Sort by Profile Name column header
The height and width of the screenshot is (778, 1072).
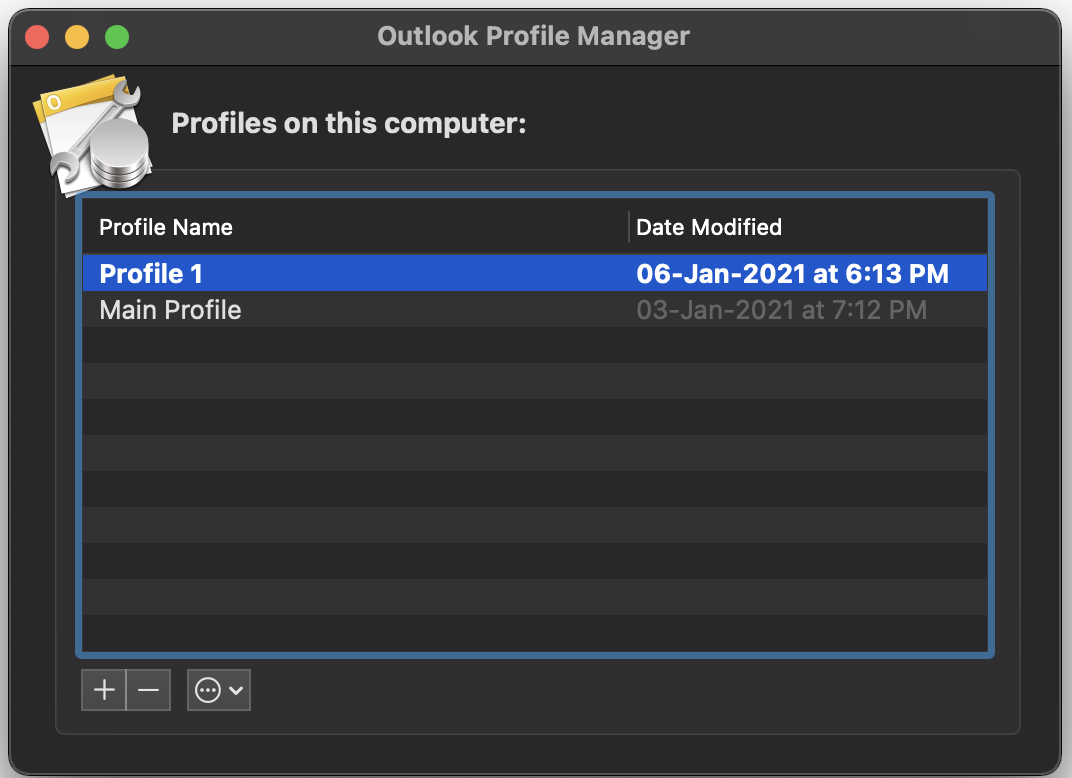point(355,227)
